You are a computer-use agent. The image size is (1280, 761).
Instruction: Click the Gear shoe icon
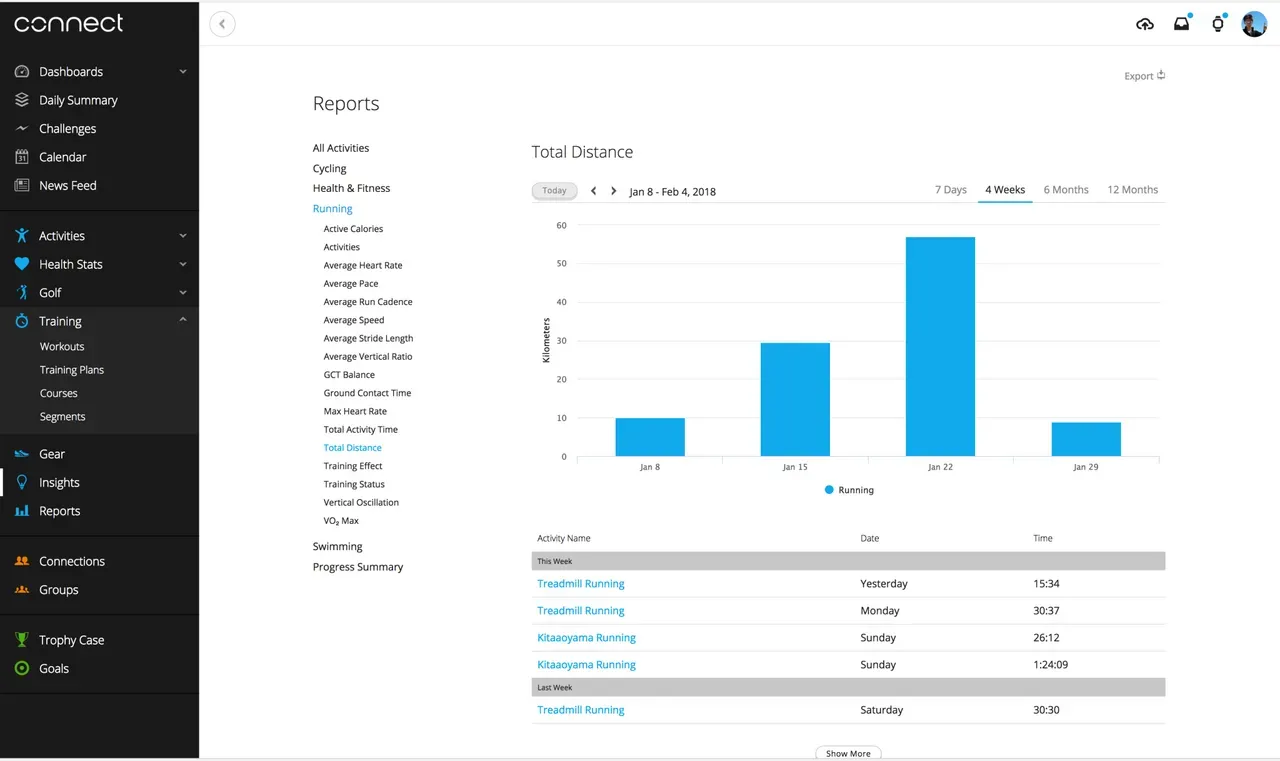click(22, 454)
